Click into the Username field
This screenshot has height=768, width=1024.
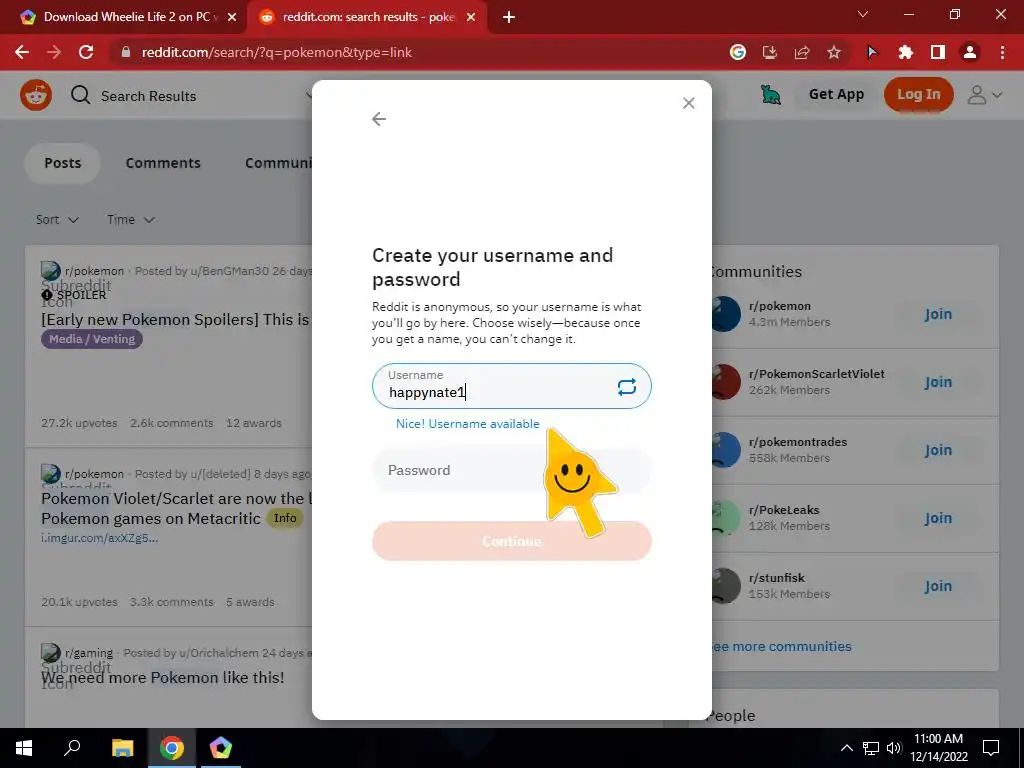[511, 386]
